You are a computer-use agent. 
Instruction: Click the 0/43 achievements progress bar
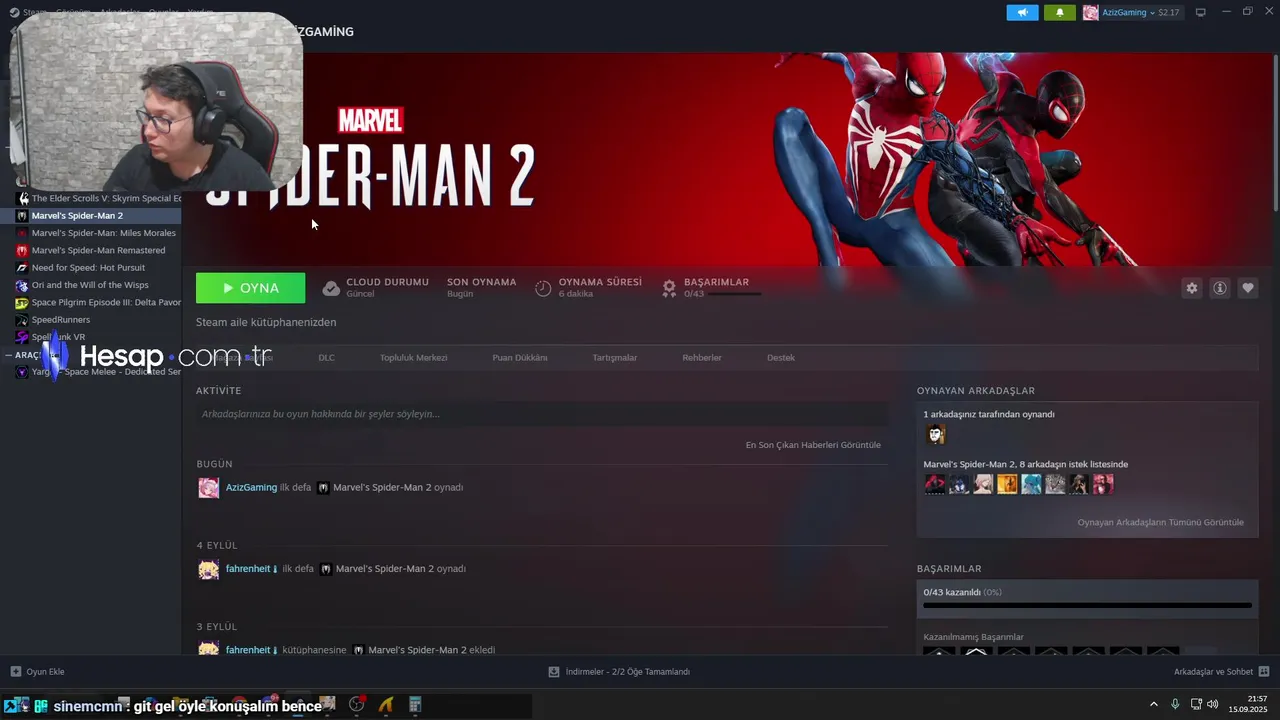(1087, 605)
